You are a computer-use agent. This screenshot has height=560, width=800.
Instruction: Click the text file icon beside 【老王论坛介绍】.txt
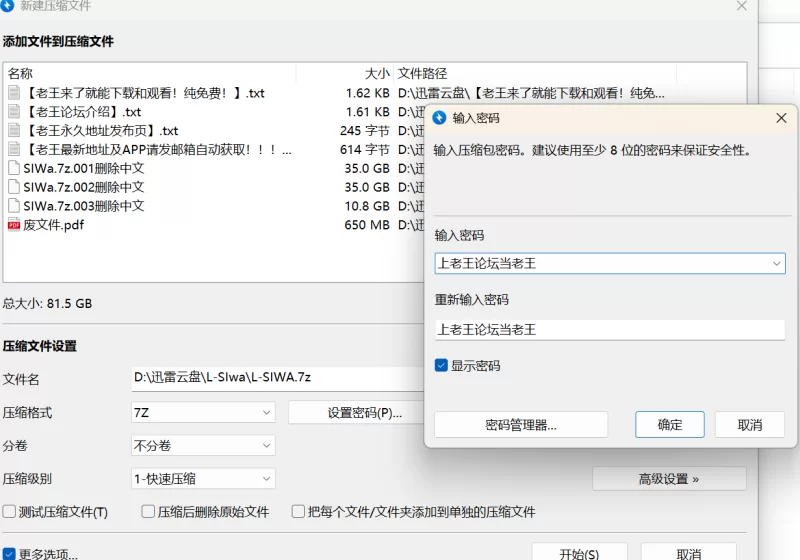[14, 112]
